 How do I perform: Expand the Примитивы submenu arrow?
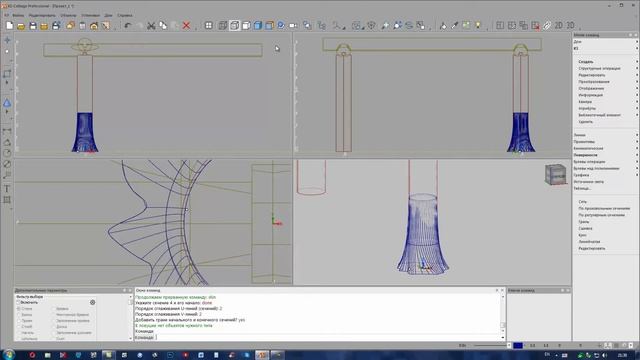coord(636,142)
